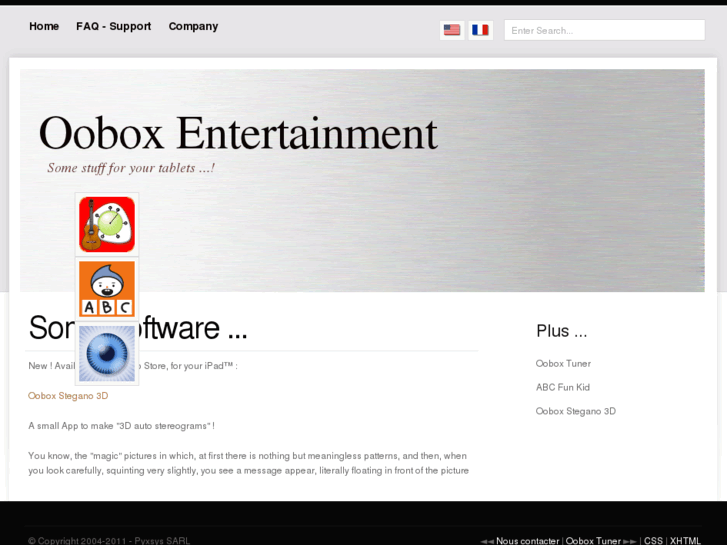Go to the Home menu item
This screenshot has height=545, width=727.
coord(44,26)
